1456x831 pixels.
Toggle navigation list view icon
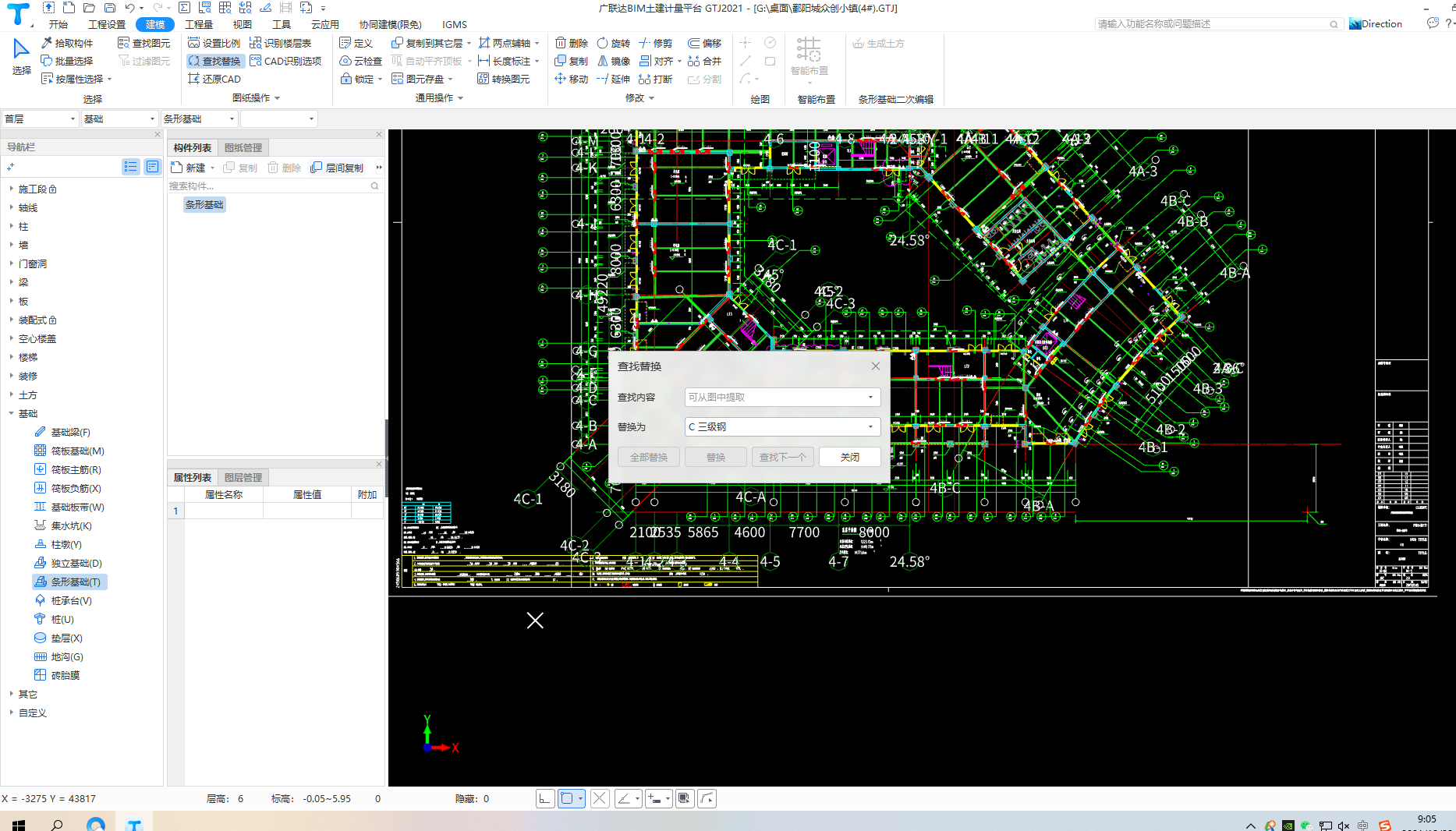tap(131, 167)
